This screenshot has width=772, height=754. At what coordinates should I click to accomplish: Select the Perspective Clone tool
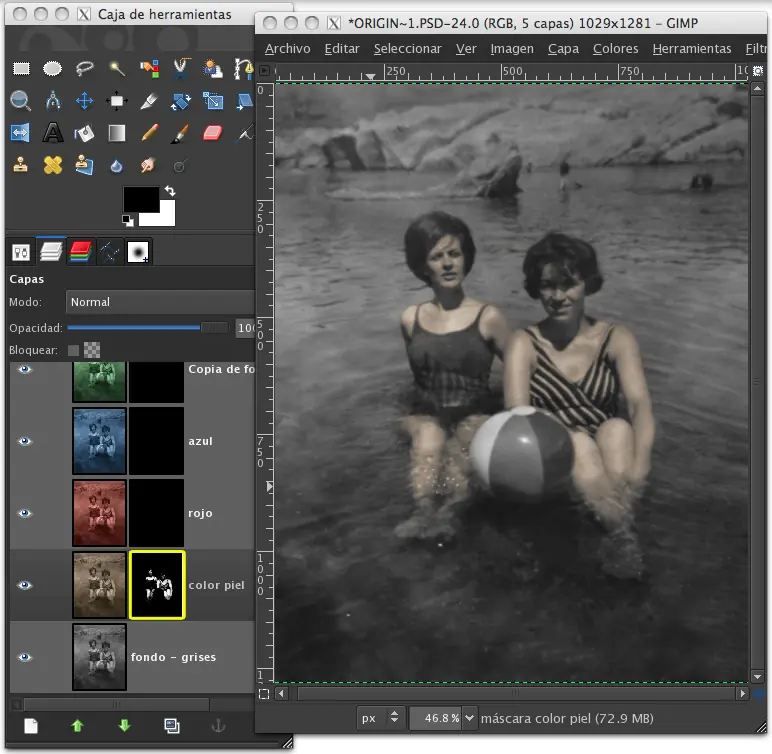85,165
